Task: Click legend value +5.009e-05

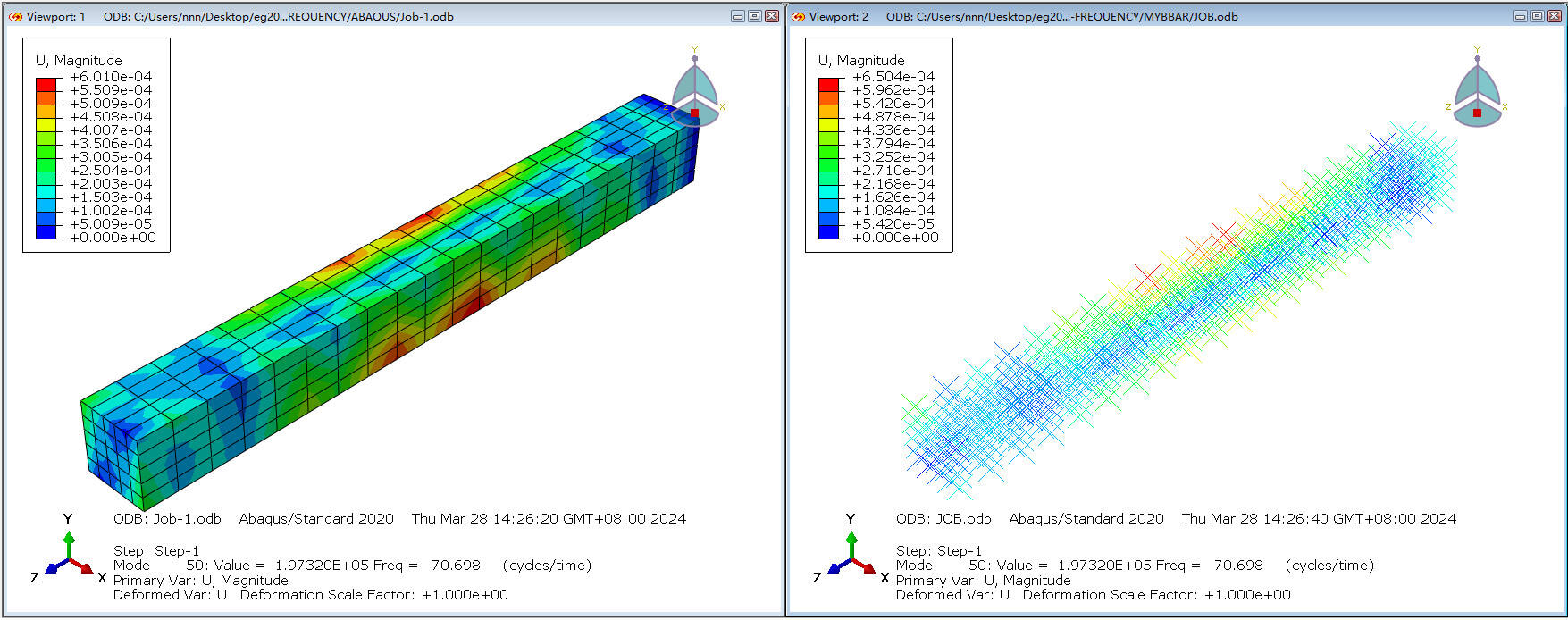Action: (x=111, y=224)
